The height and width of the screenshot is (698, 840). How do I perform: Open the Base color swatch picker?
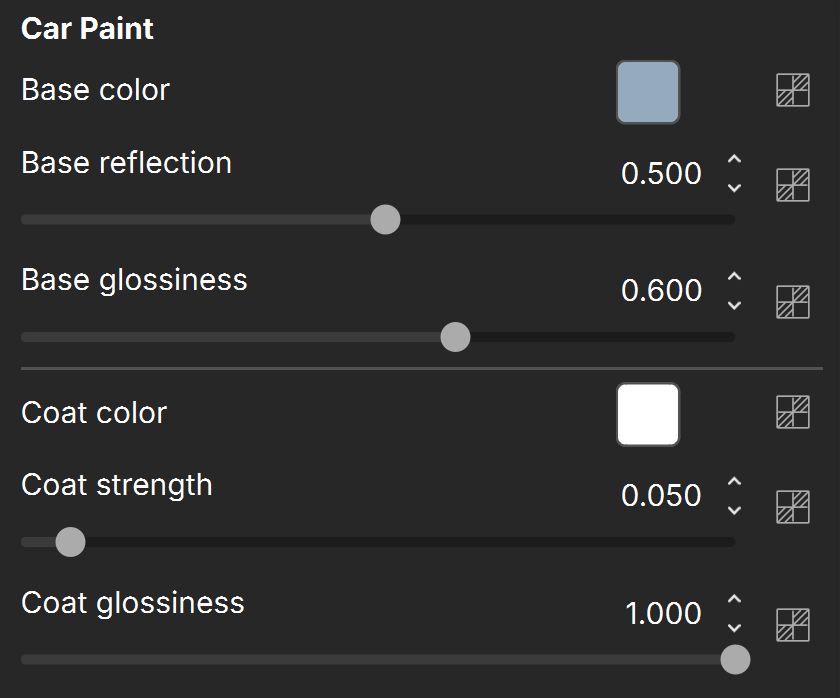coord(648,92)
